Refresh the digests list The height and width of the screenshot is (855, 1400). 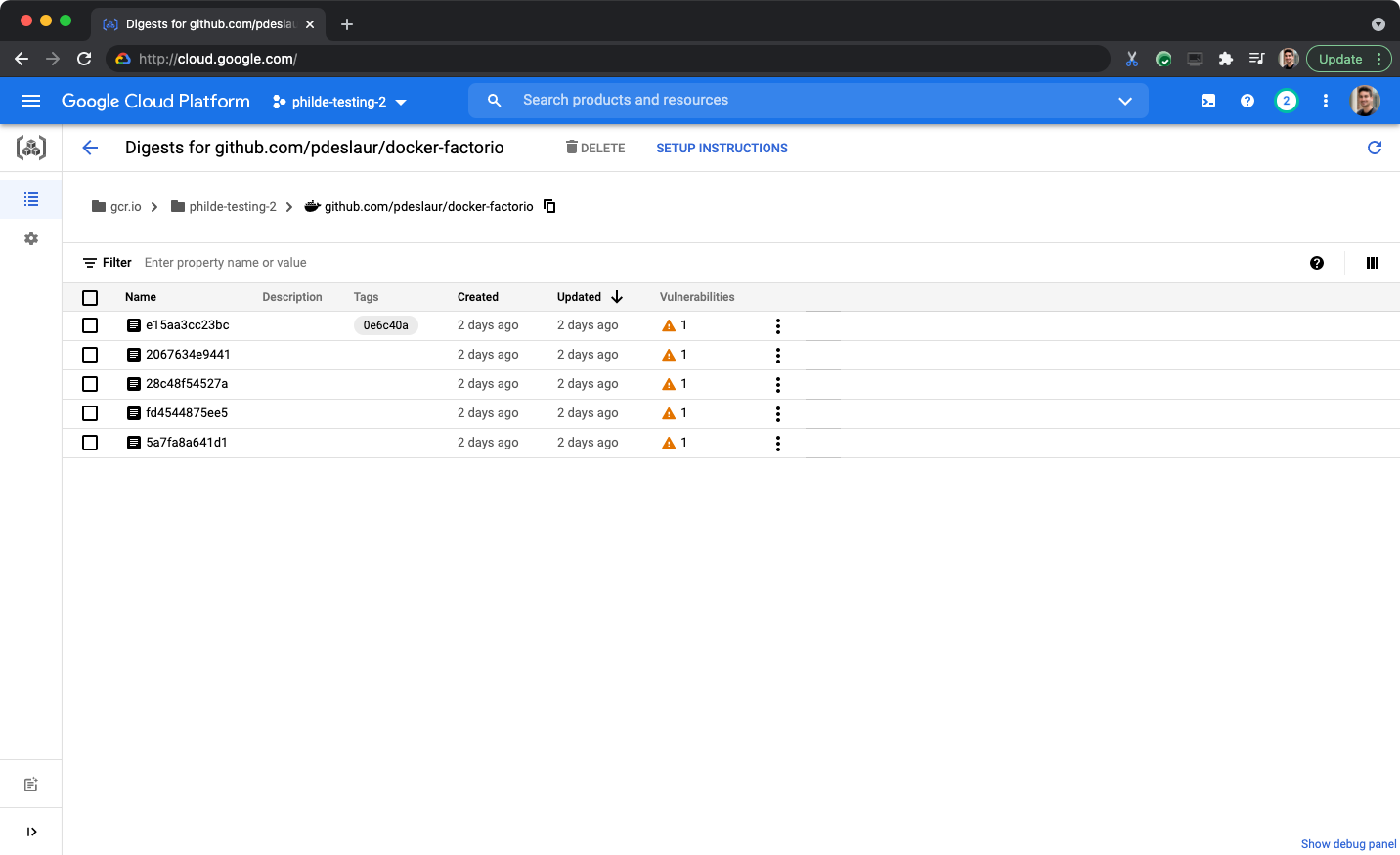[x=1375, y=148]
